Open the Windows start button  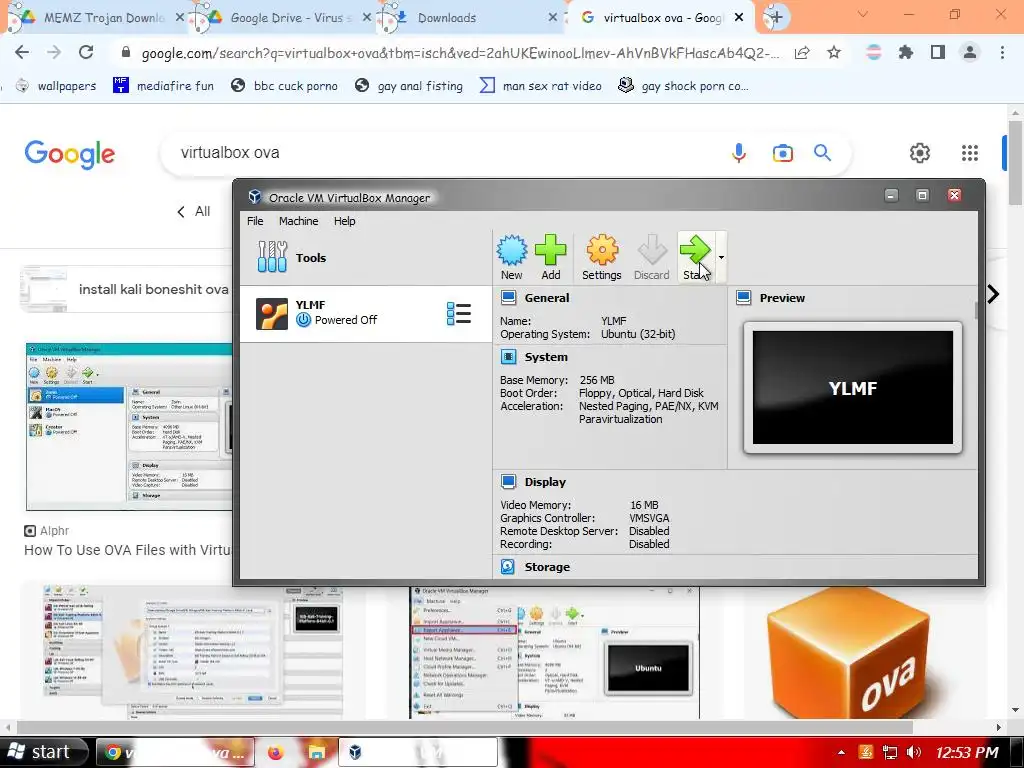(x=43, y=752)
